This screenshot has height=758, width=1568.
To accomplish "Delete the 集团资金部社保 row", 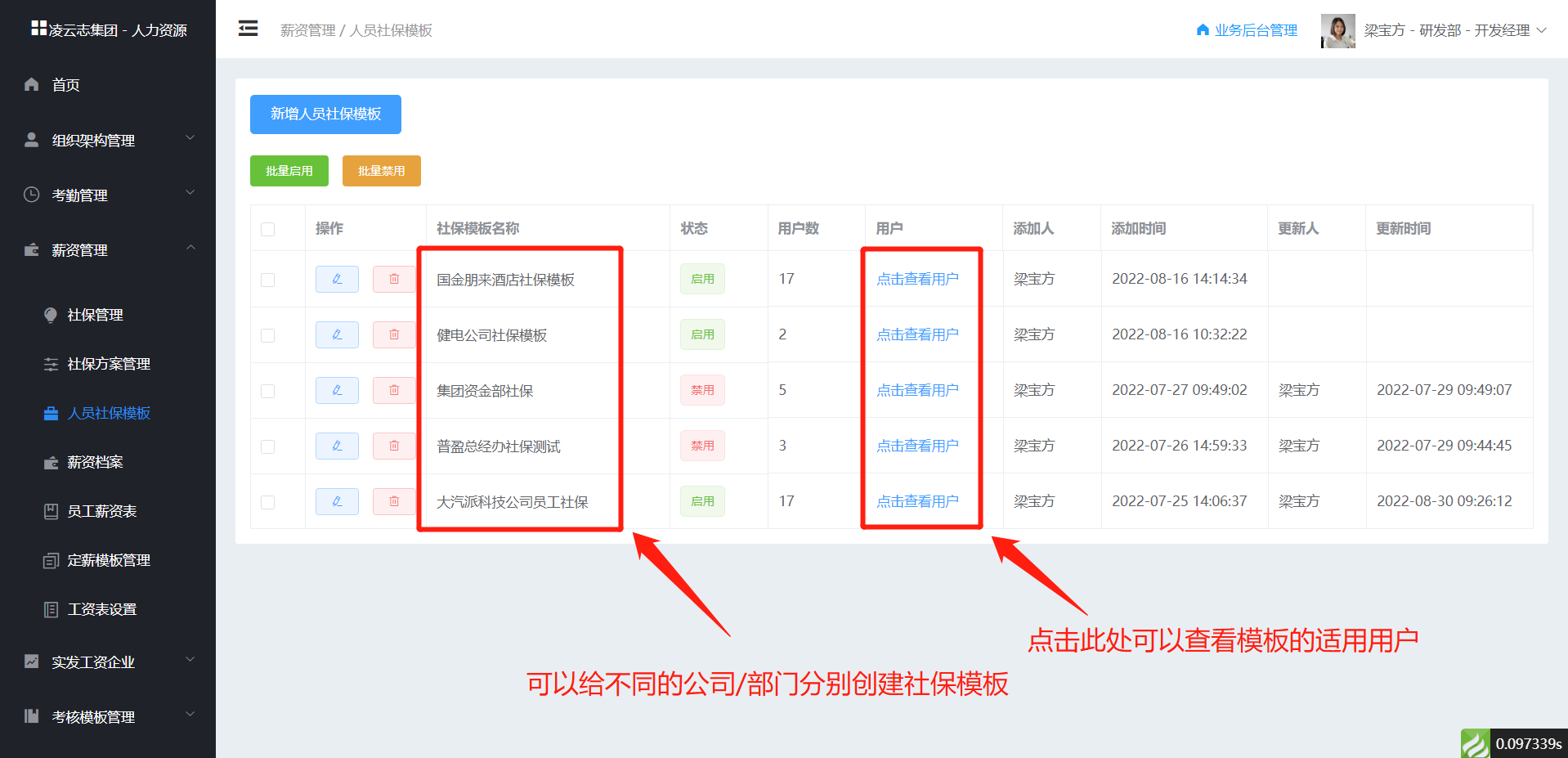I will pyautogui.click(x=394, y=390).
